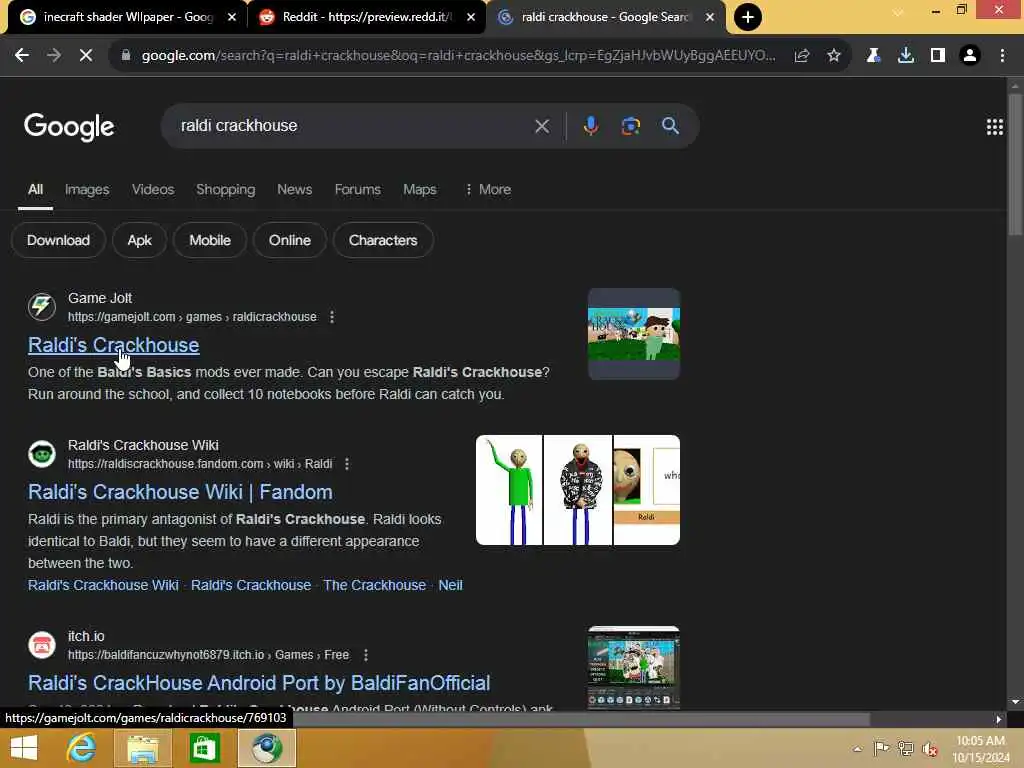The height and width of the screenshot is (768, 1024).
Task: Open the profile avatar icon
Action: 970,56
